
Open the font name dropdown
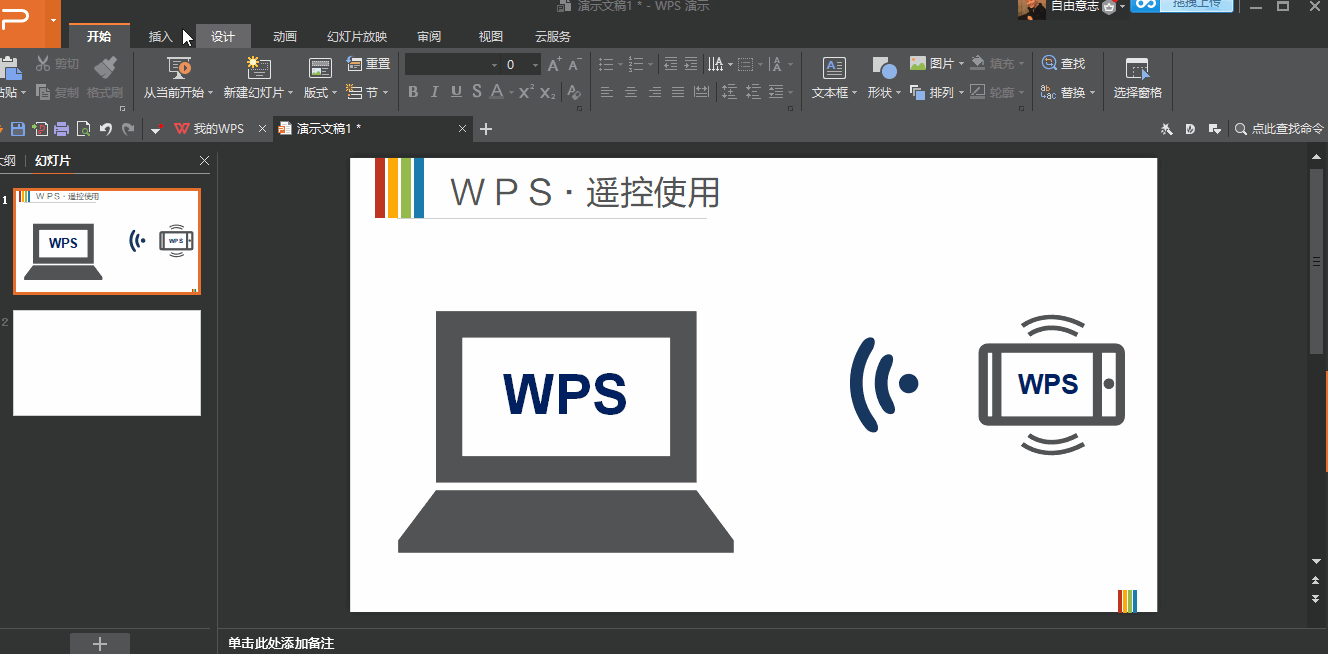tap(494, 65)
